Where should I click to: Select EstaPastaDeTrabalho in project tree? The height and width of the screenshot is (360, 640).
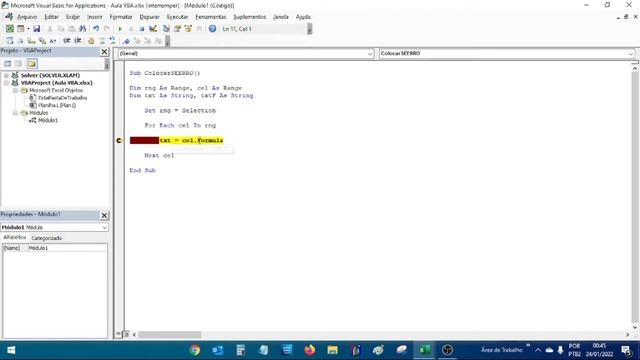62,98
